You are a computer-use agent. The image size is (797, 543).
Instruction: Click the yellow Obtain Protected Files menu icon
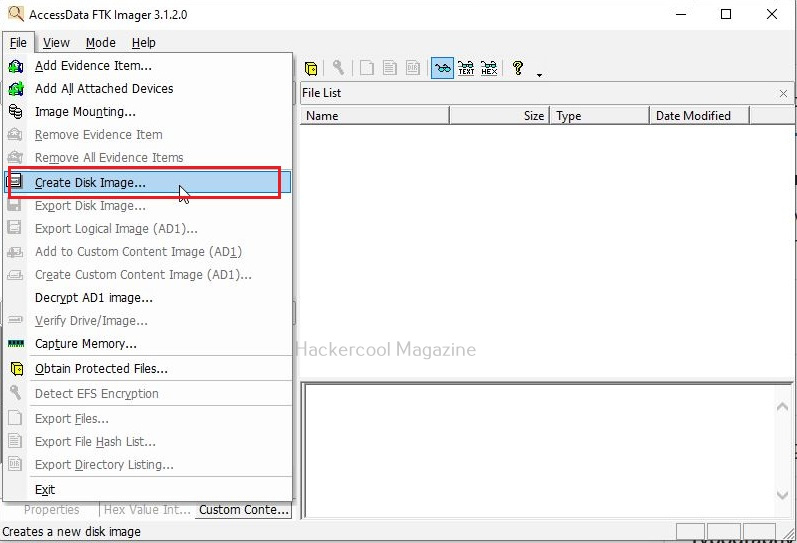coord(16,369)
